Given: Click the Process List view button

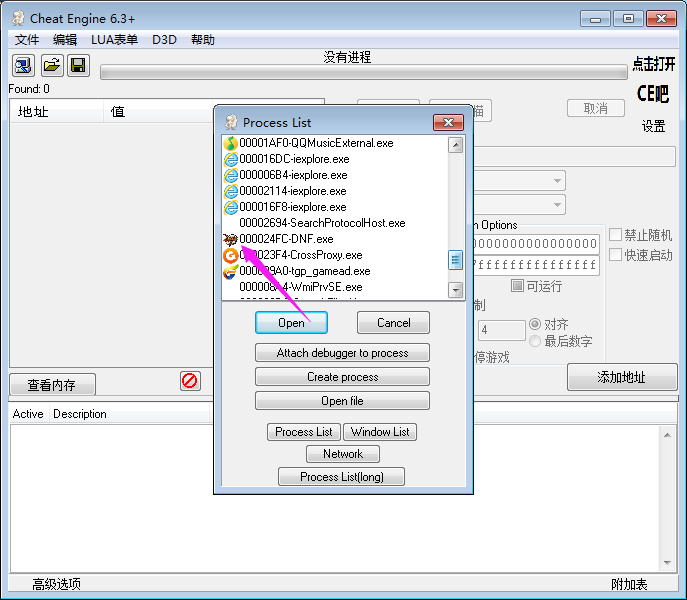Looking at the screenshot, I should point(304,432).
